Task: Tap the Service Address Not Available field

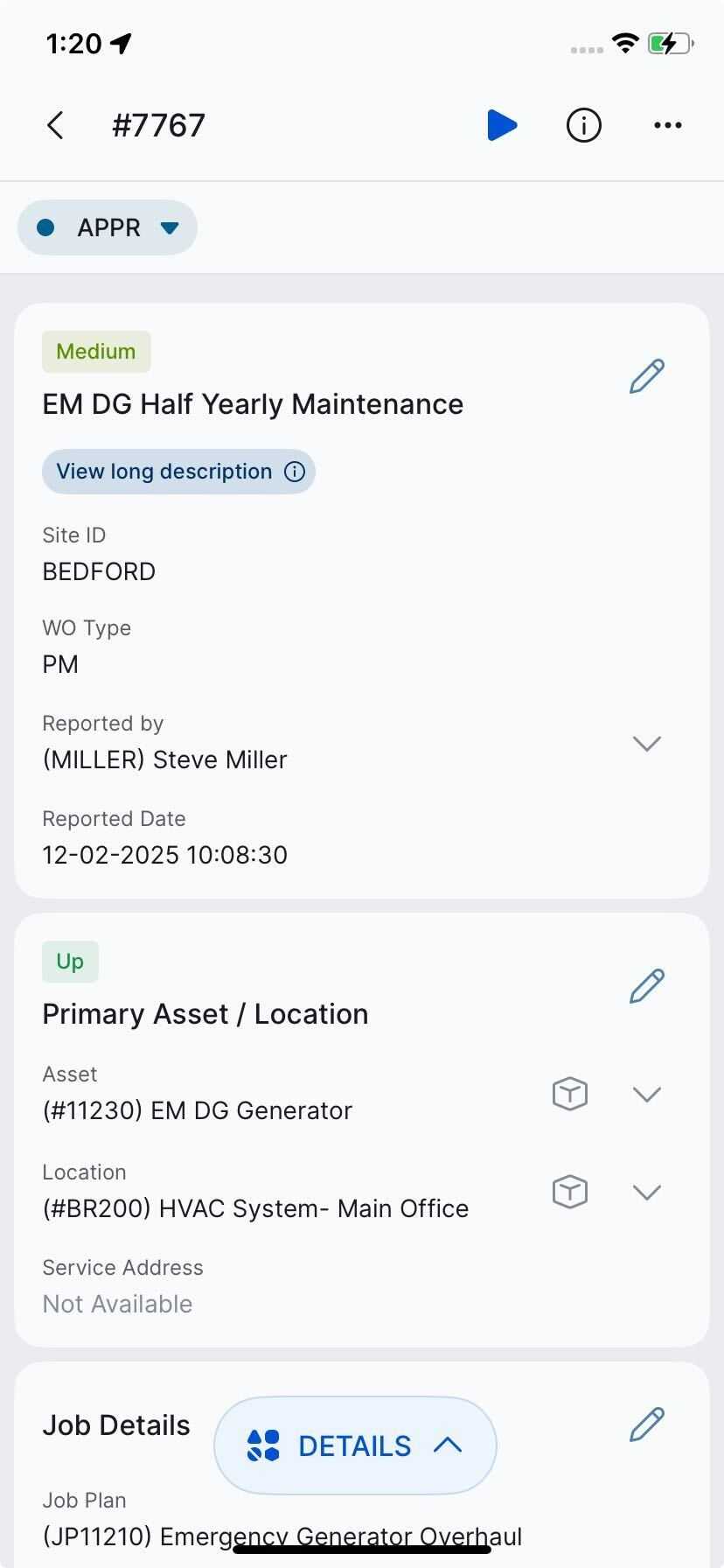Action: point(118,1304)
